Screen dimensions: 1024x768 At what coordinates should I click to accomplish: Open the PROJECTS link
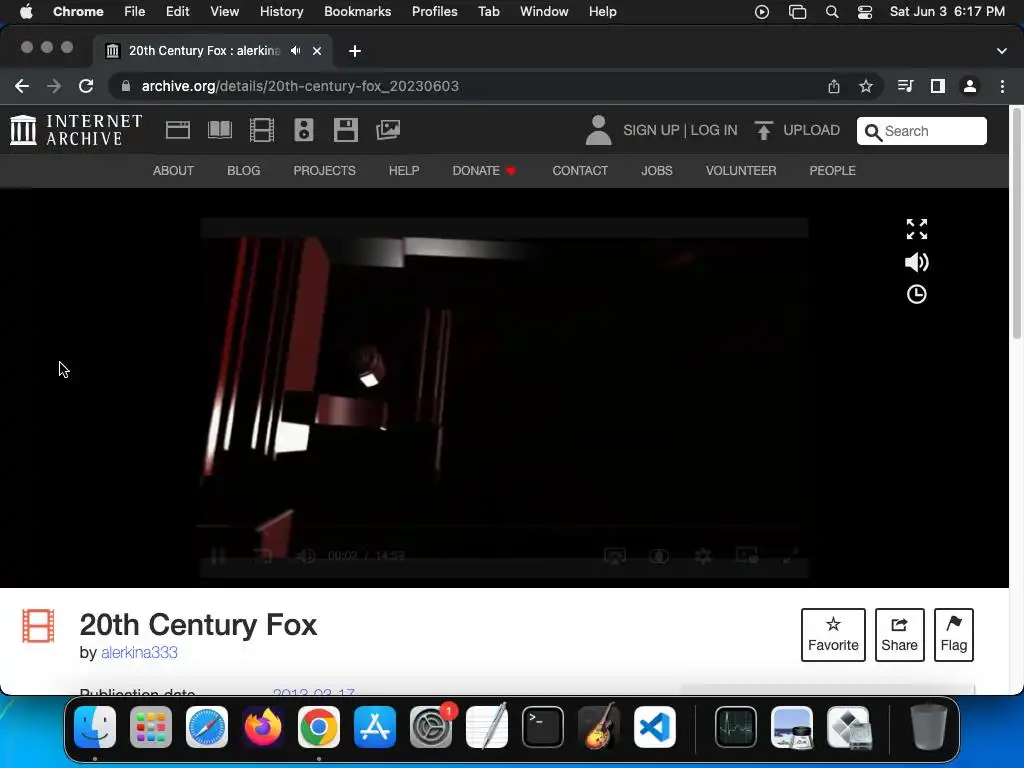coord(325,170)
